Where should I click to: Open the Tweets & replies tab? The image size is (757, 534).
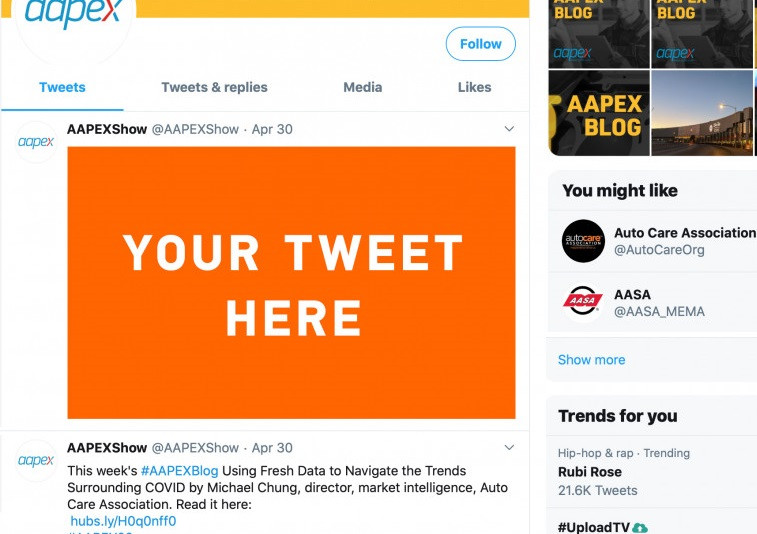click(214, 87)
